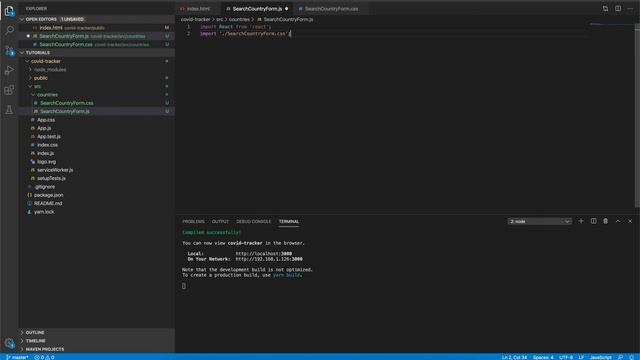The height and width of the screenshot is (360, 640).
Task: Switch to the index.html editor tab
Action: tap(198, 9)
